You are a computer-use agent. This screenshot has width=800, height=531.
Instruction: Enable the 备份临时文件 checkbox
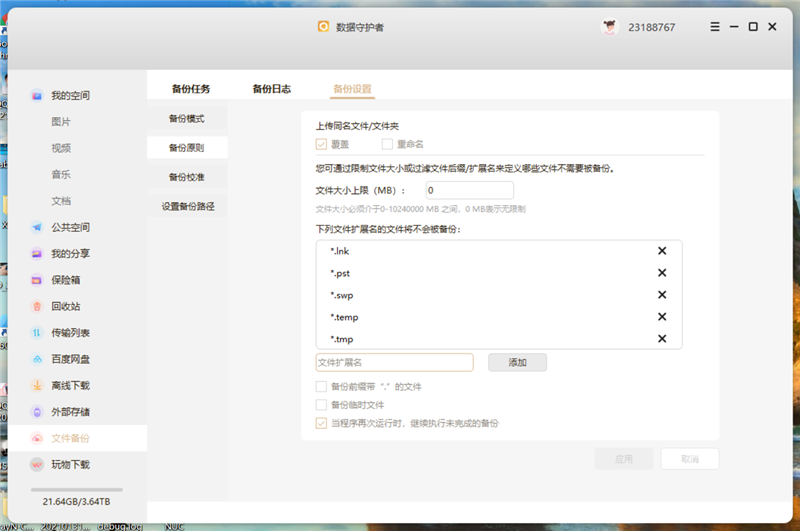tap(321, 405)
